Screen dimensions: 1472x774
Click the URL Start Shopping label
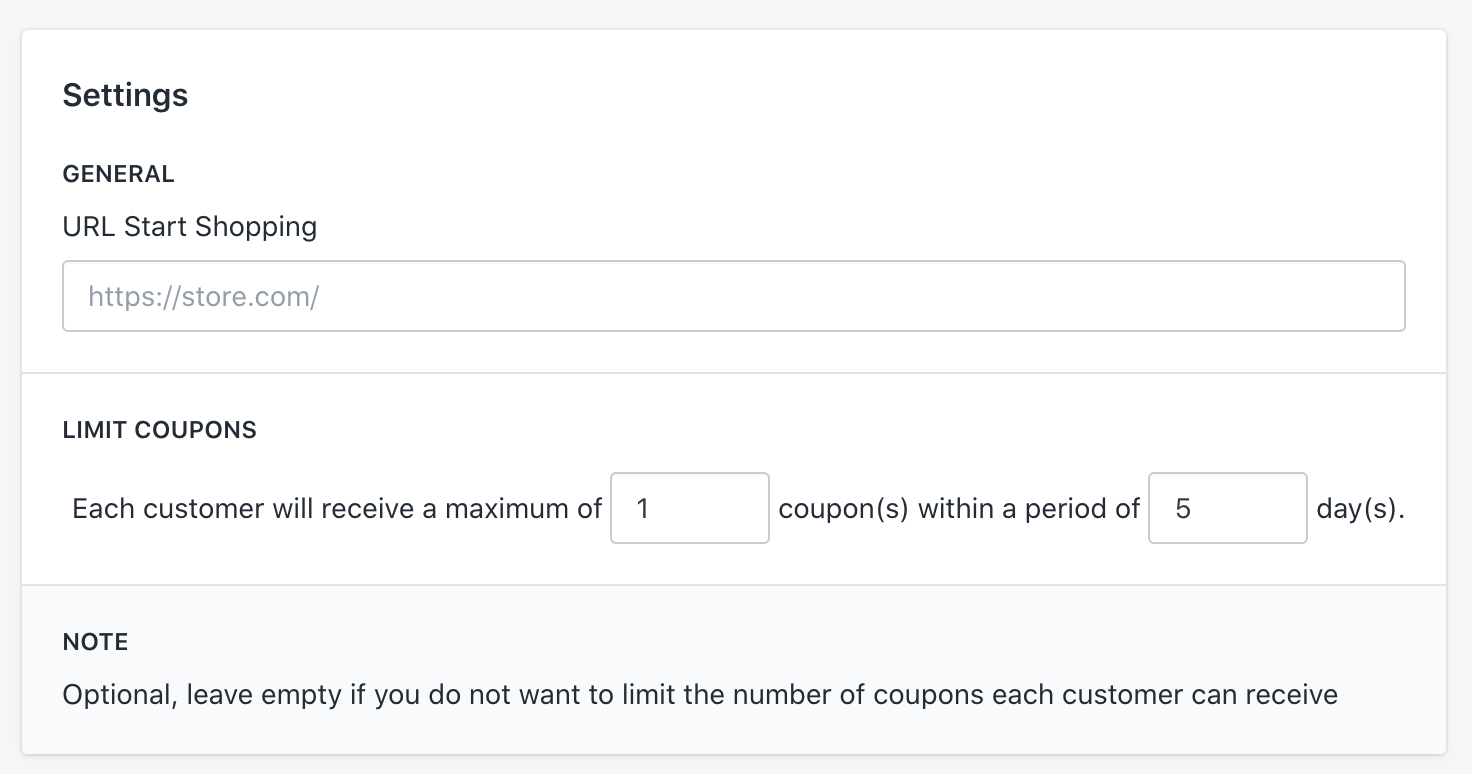click(189, 227)
